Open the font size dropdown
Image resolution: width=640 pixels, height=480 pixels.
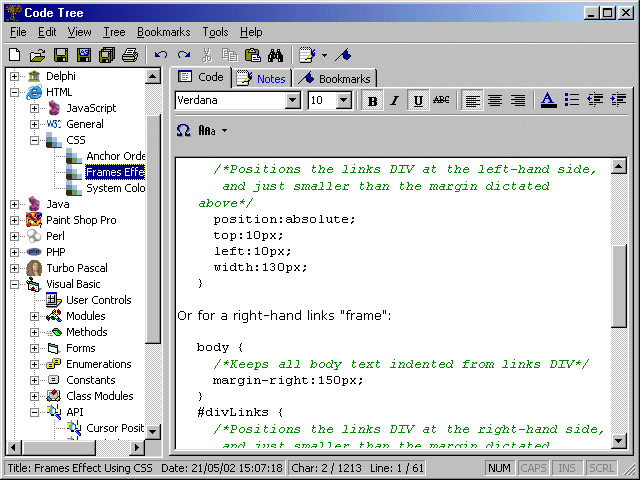coord(344,100)
